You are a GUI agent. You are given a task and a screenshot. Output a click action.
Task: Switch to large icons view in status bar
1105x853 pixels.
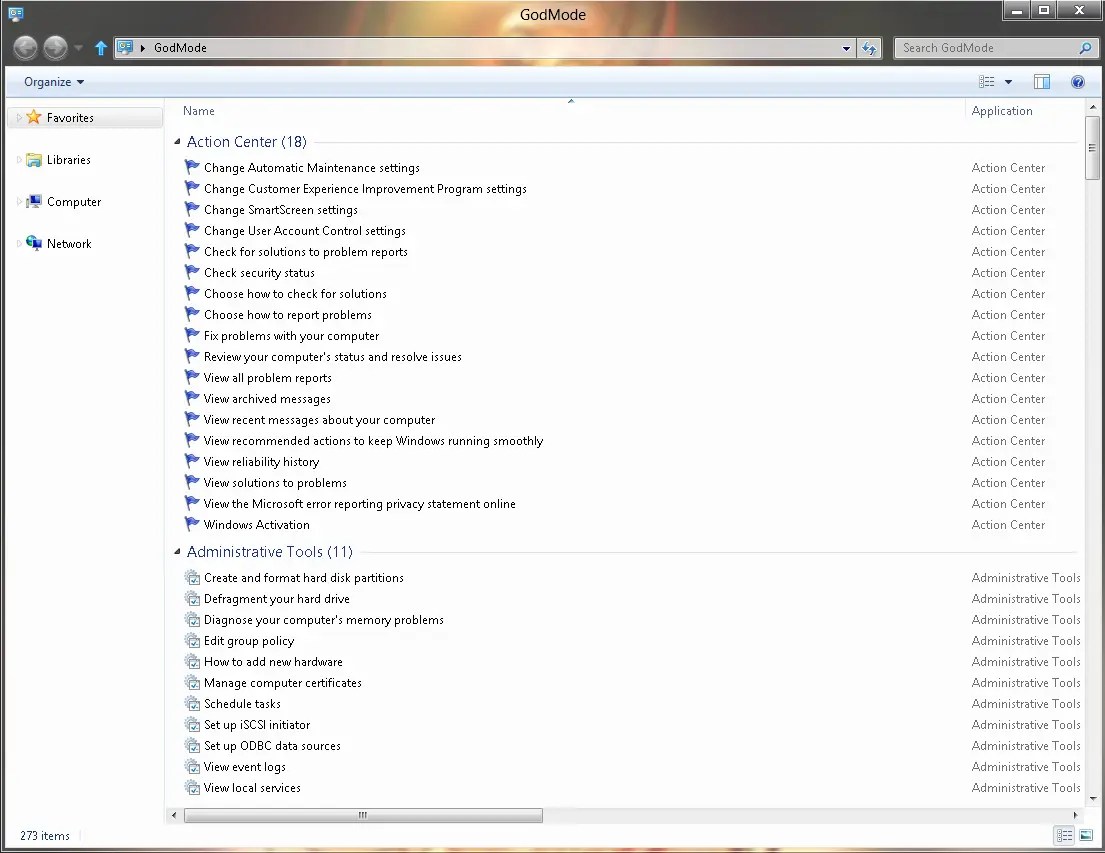pos(1086,835)
